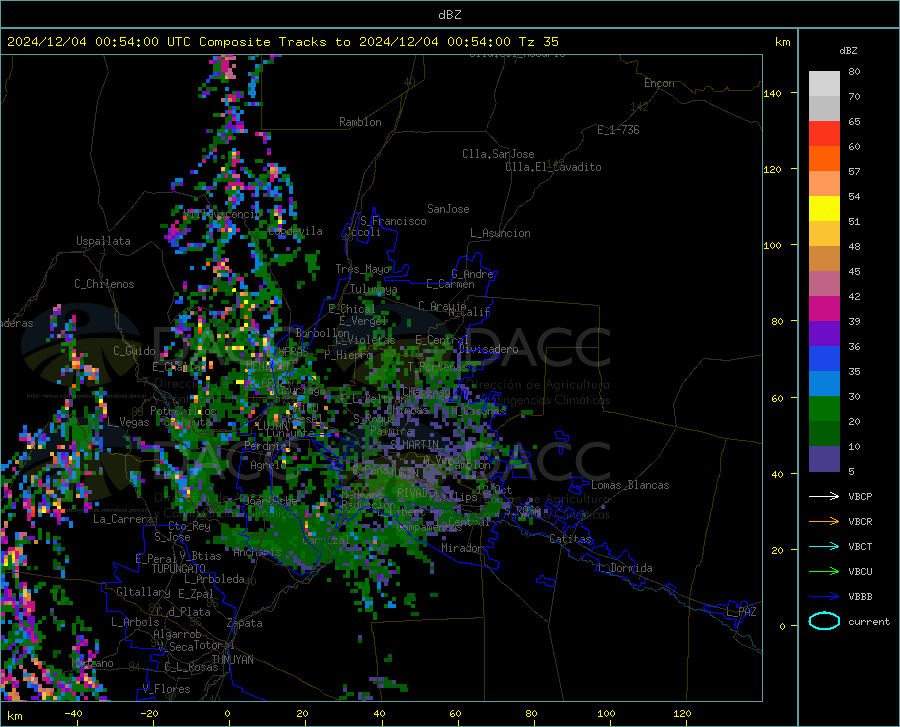Click the blue VBBB arrow in legend

(x=824, y=597)
